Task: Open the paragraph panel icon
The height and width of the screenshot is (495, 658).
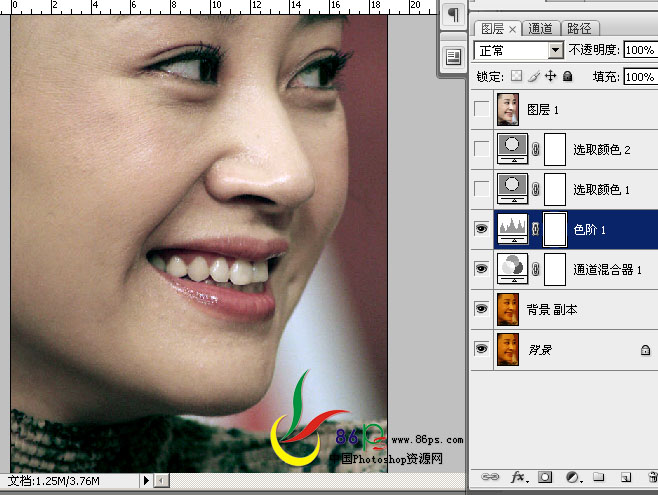Action: coord(453,15)
